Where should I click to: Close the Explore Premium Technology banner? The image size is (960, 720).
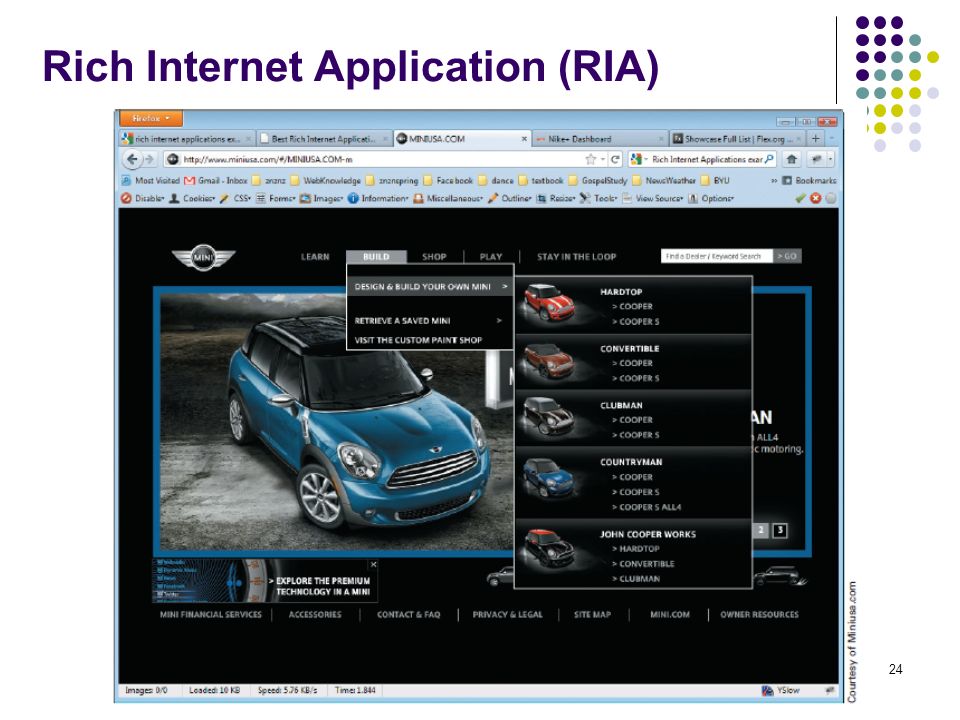(373, 564)
